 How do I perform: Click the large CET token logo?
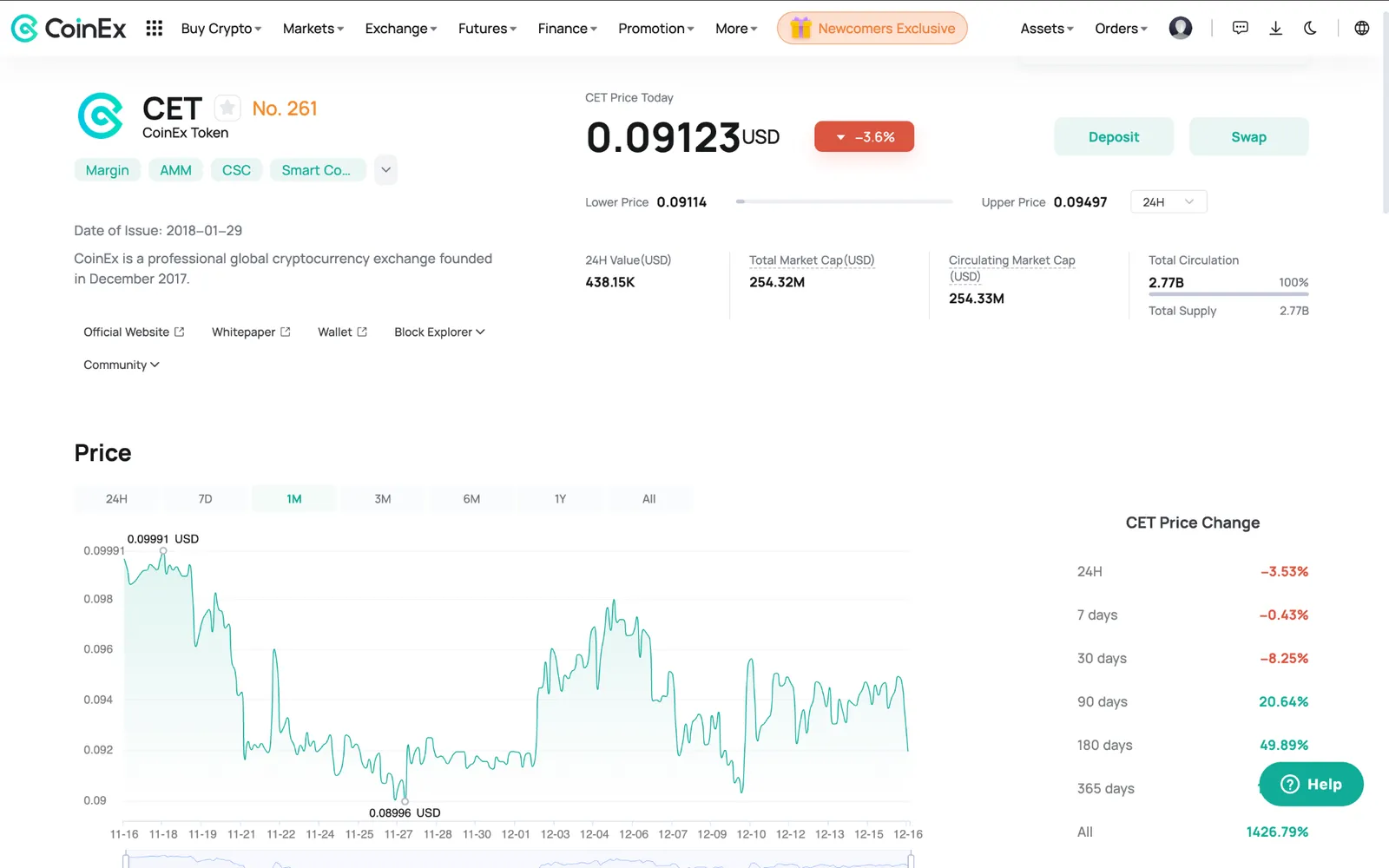101,116
